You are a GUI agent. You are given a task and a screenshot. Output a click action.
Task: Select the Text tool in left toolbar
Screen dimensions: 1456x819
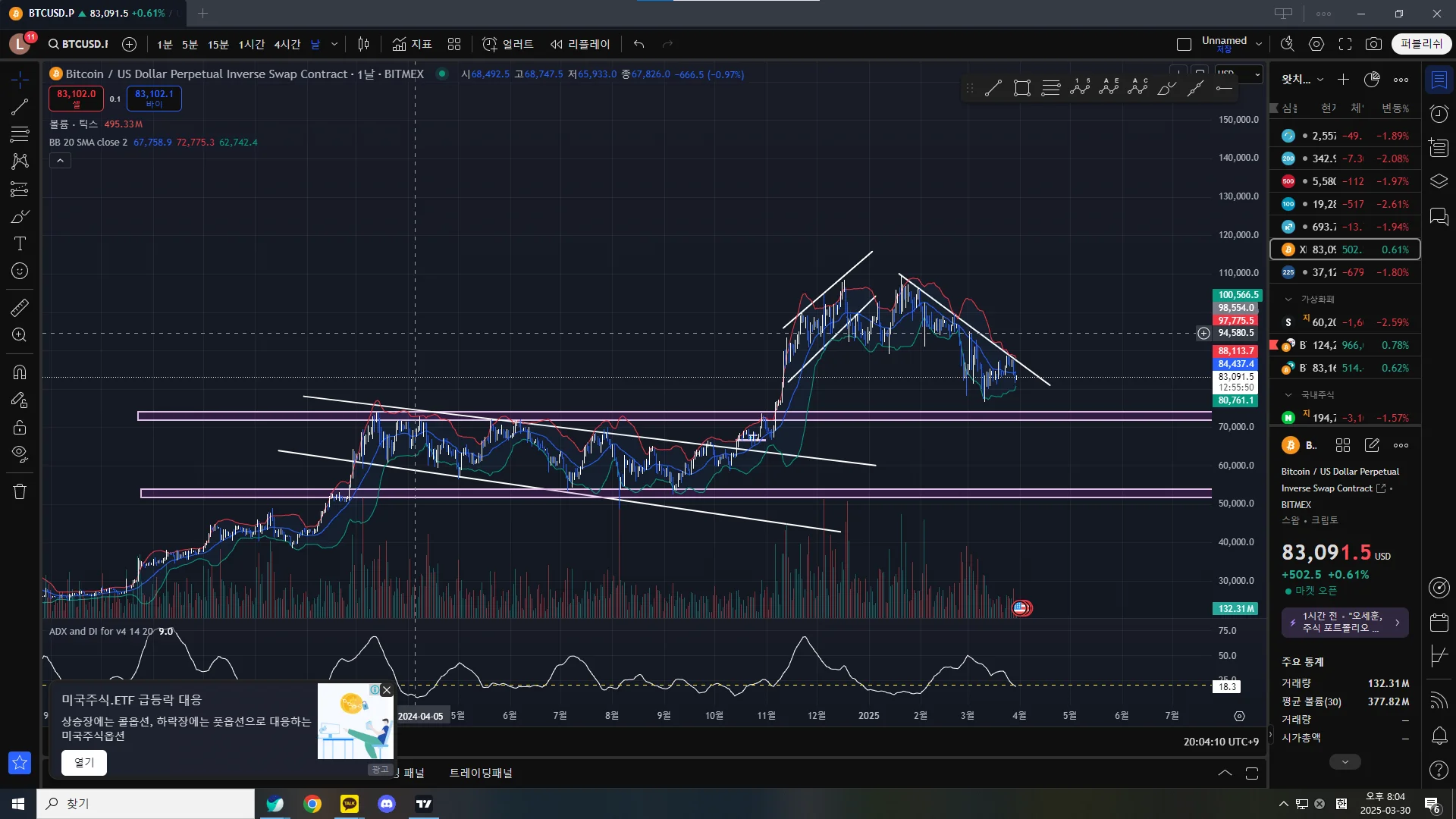click(20, 243)
